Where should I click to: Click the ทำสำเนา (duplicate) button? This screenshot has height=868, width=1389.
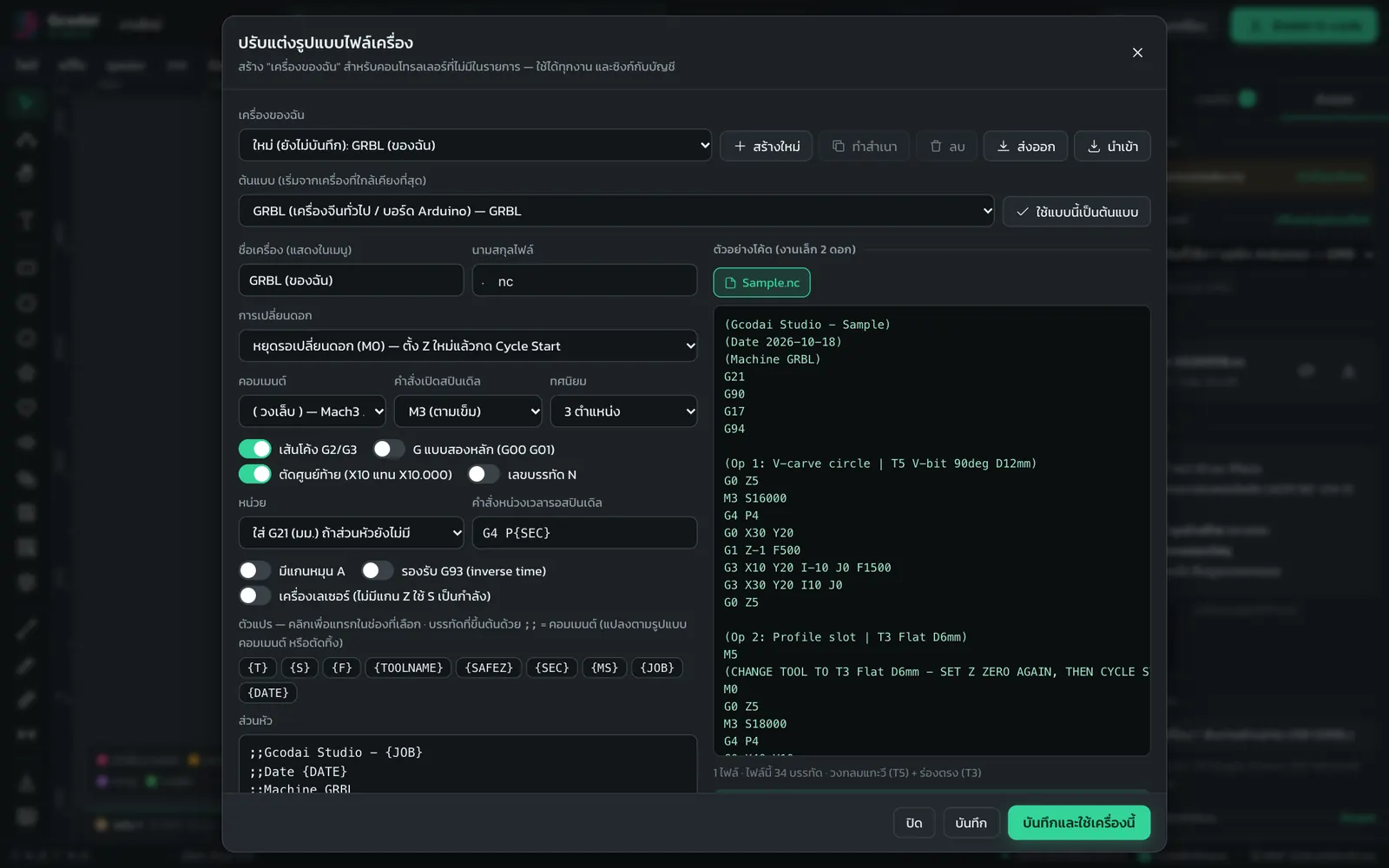(x=864, y=146)
